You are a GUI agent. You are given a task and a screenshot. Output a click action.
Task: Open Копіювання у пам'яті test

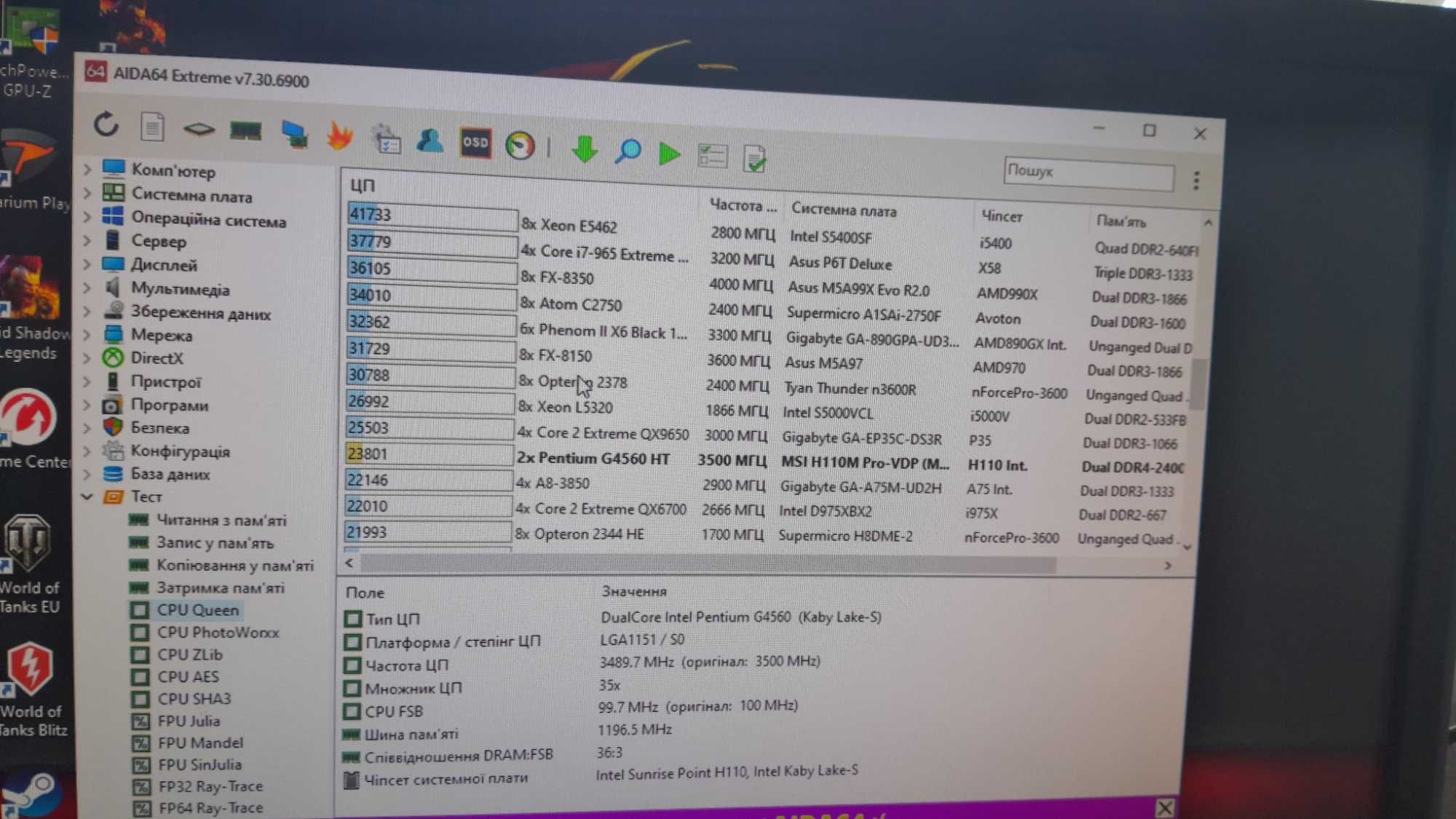[x=235, y=566]
